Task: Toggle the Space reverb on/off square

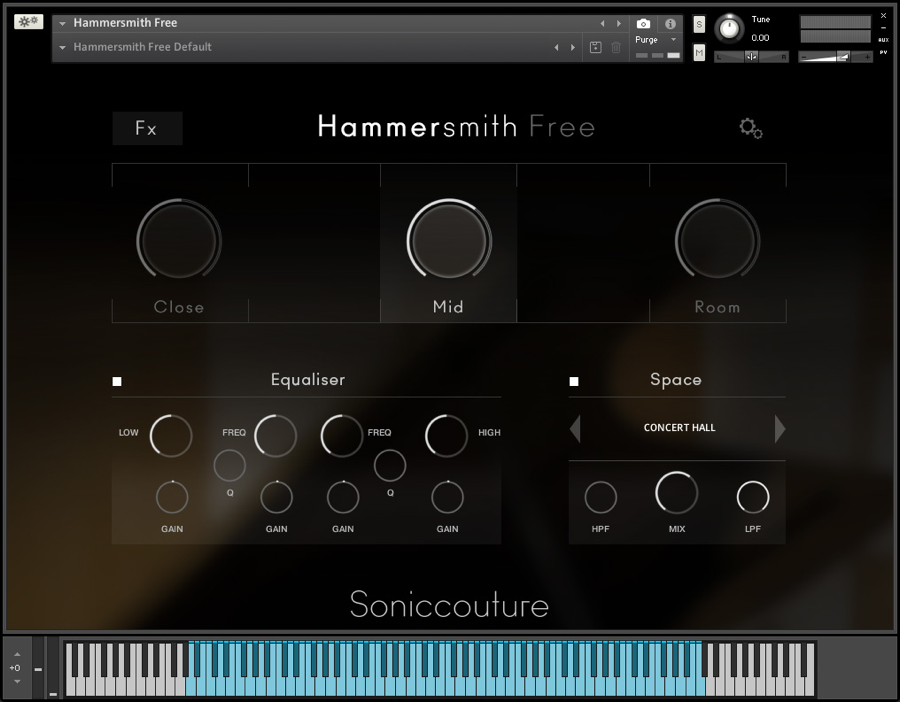Action: point(574,382)
